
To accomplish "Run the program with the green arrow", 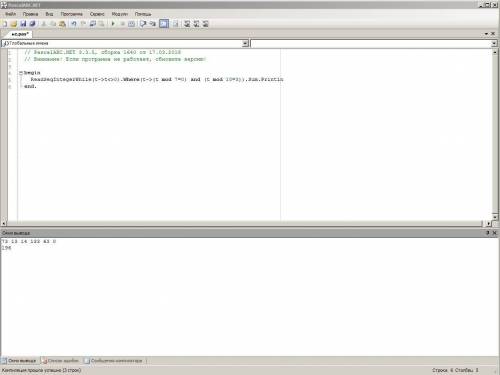I will click(113, 24).
